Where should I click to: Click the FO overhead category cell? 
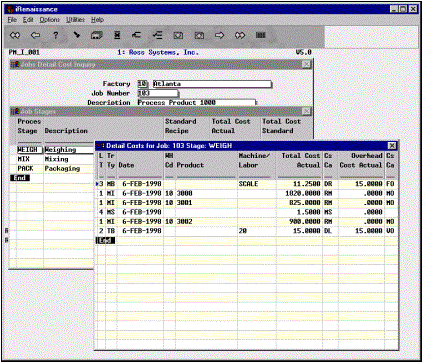pyautogui.click(x=390, y=184)
